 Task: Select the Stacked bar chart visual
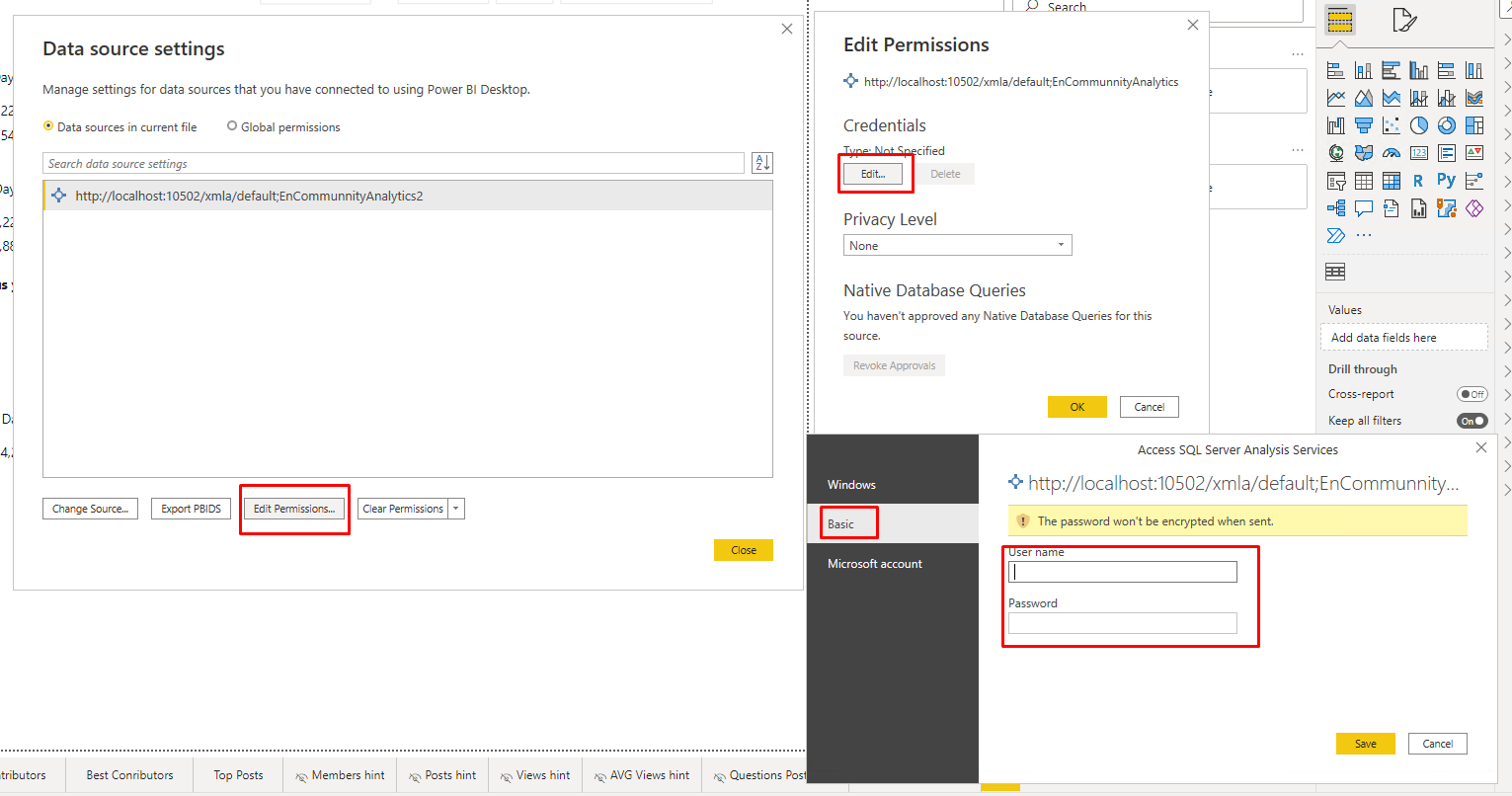click(1336, 70)
